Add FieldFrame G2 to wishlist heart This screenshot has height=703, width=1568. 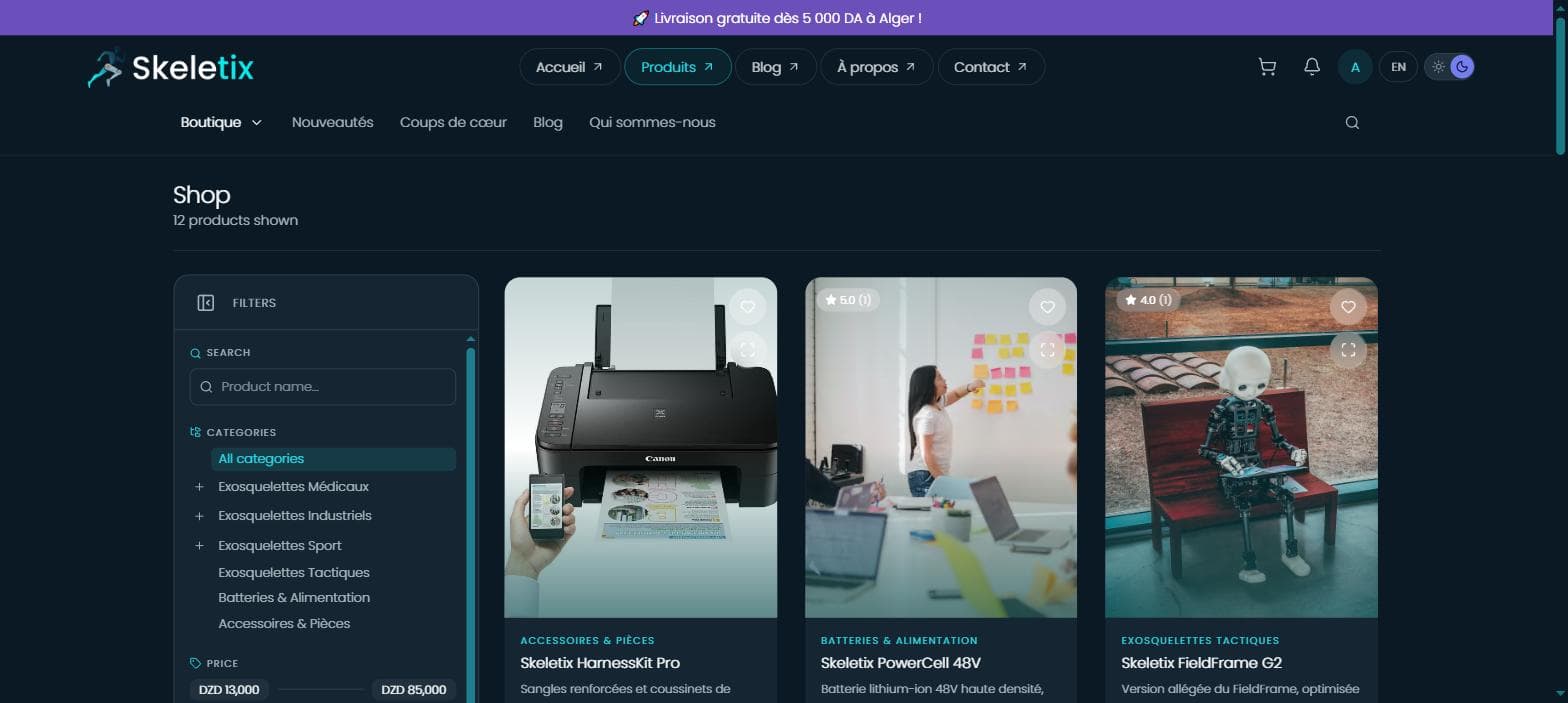tap(1348, 307)
